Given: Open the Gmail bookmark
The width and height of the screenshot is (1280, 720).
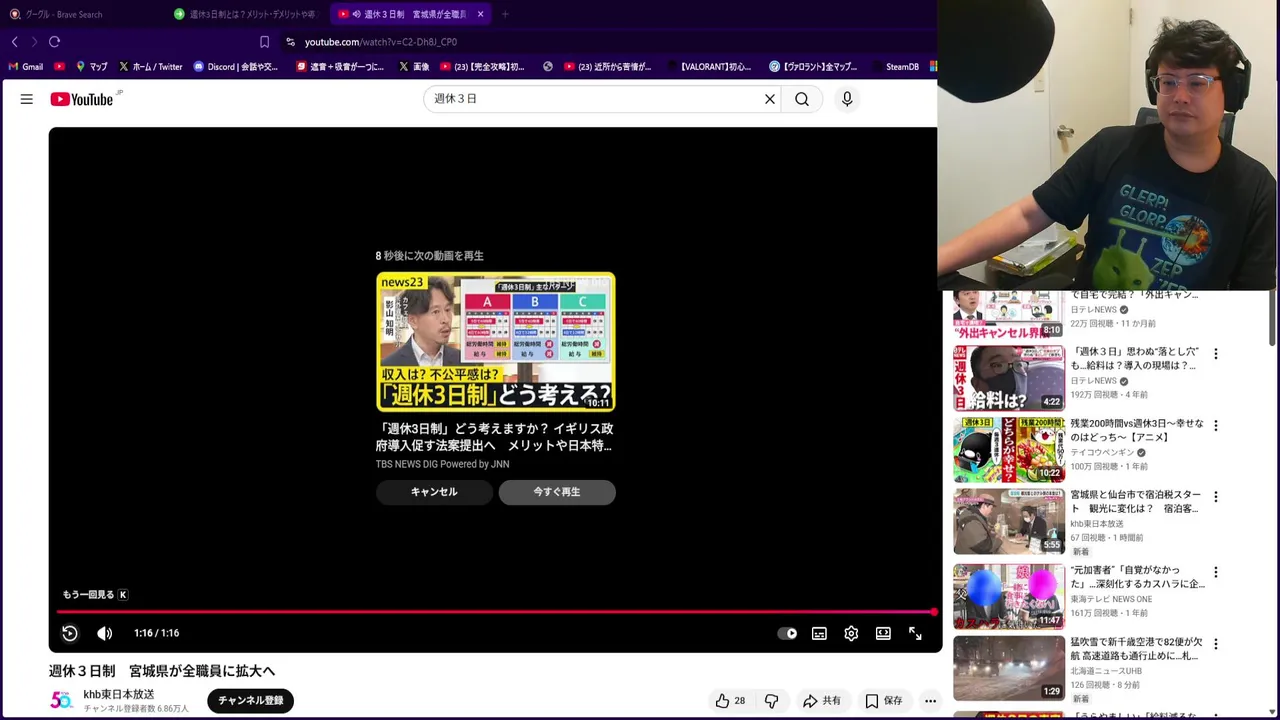Looking at the screenshot, I should (26, 67).
